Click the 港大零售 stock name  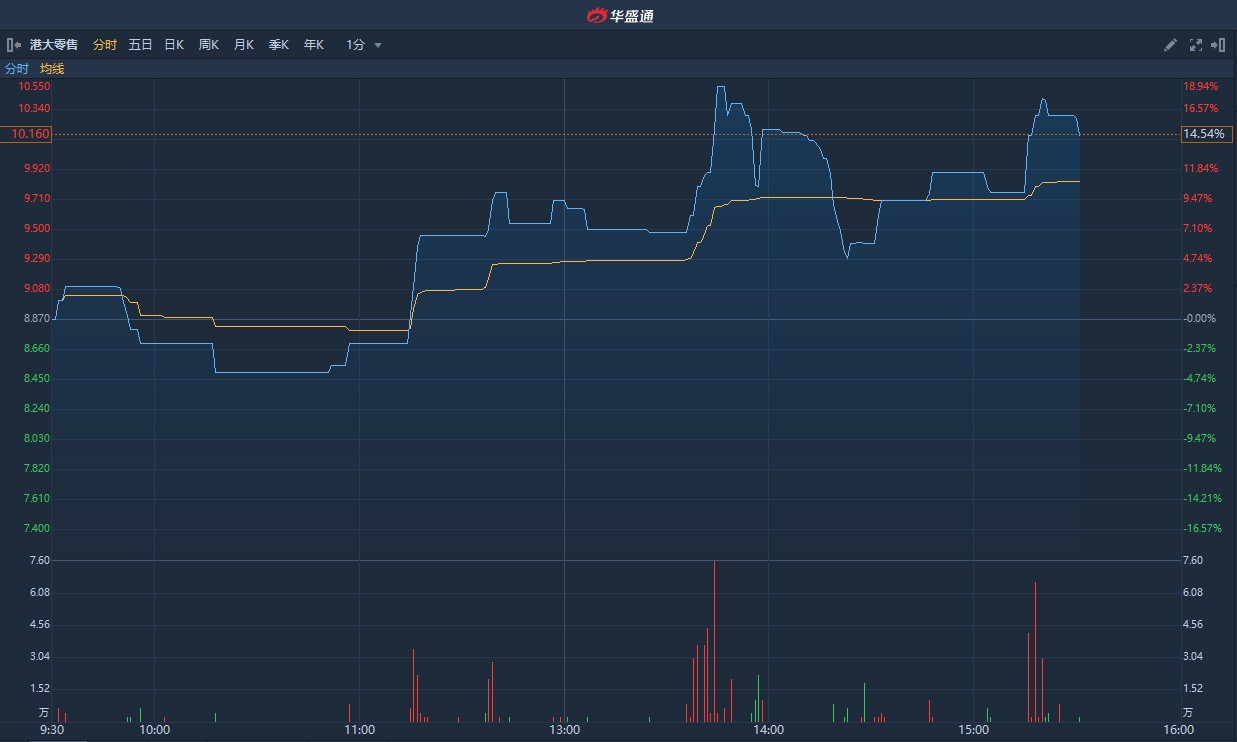pyautogui.click(x=53, y=45)
